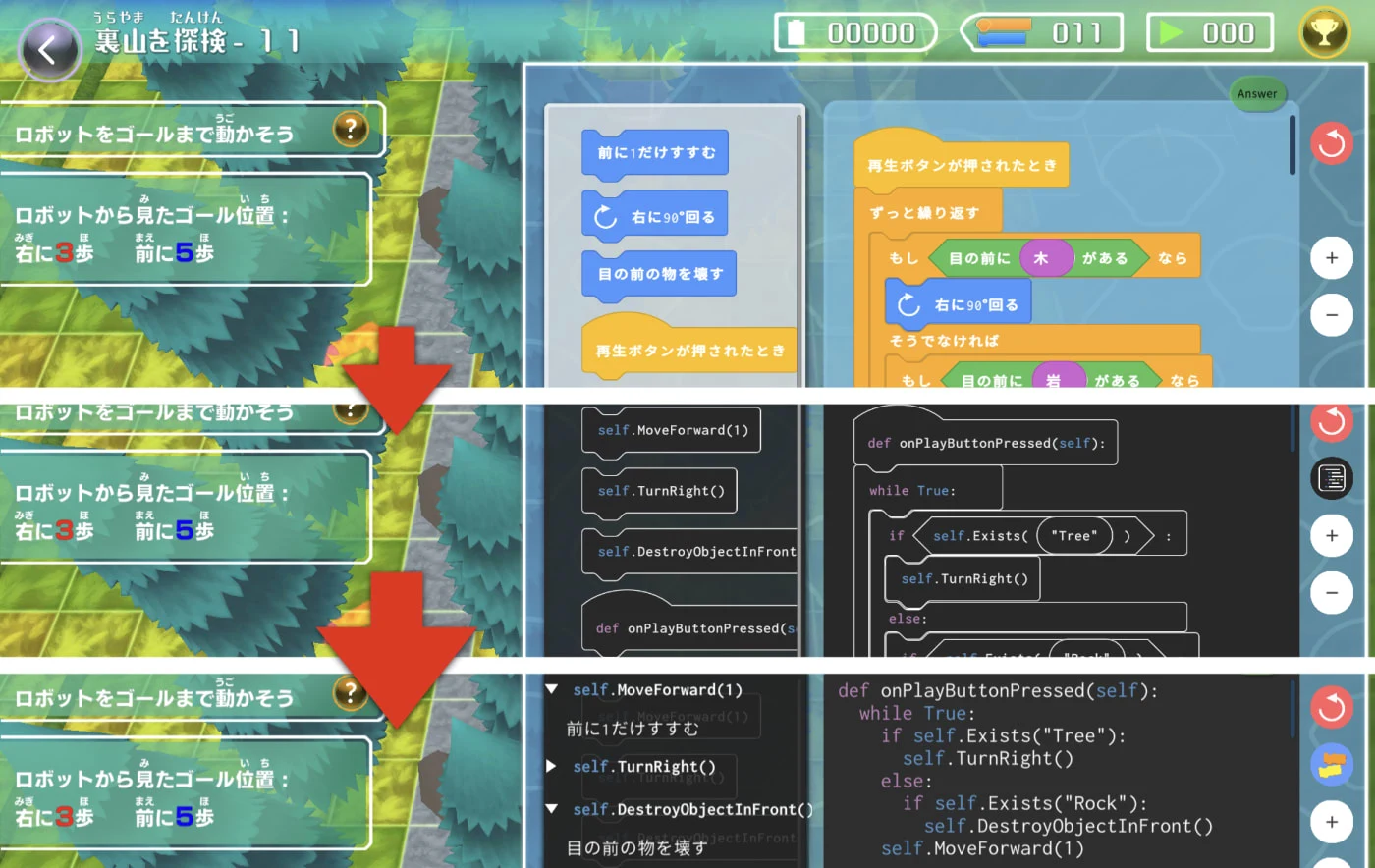This screenshot has height=868, width=1375.
Task: Select the 目の前に 木 がある condition block
Action: tap(1039, 258)
